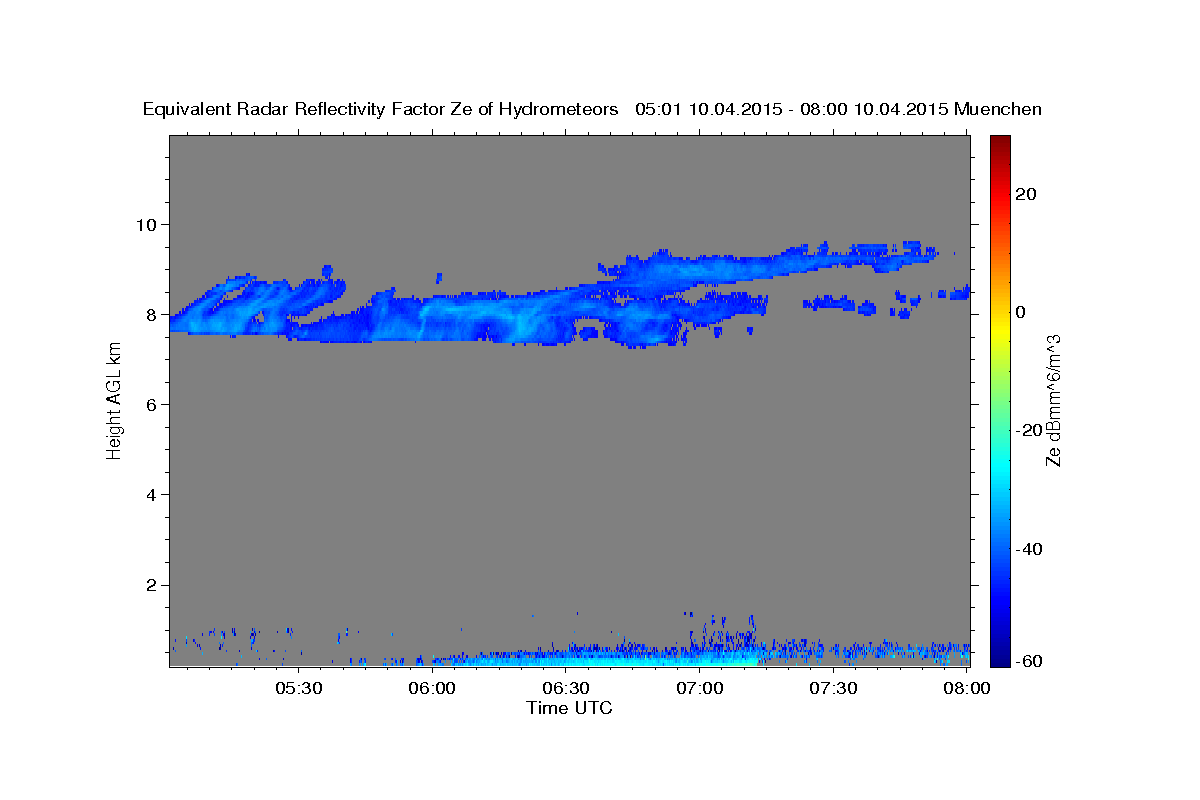Click the 07:30 time tick label

(834, 689)
